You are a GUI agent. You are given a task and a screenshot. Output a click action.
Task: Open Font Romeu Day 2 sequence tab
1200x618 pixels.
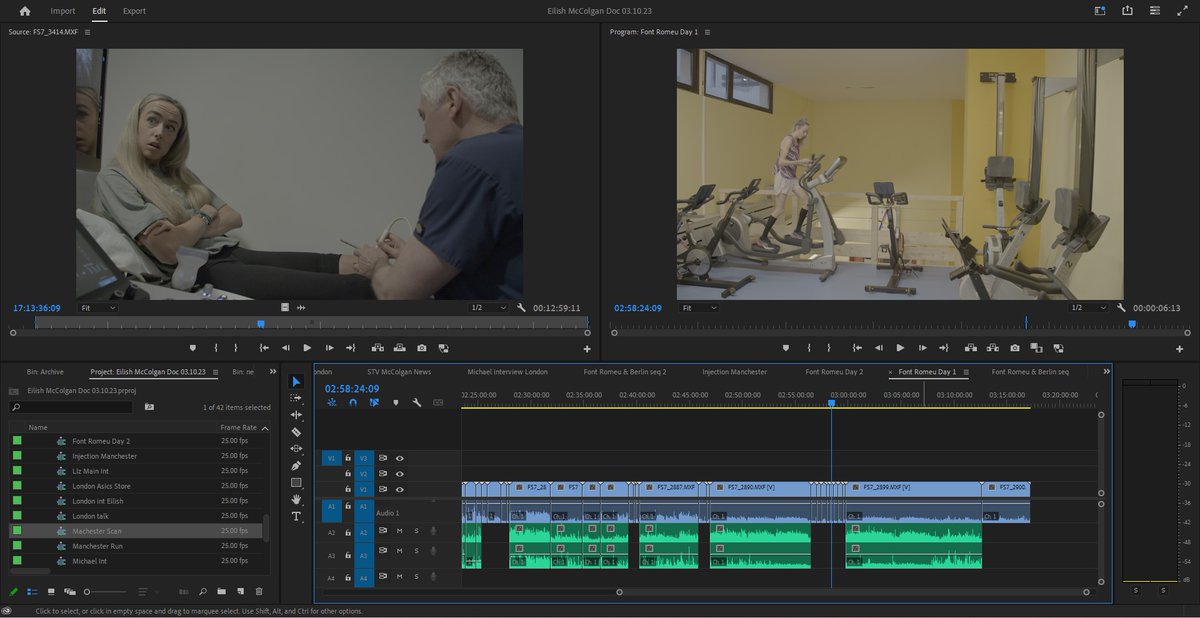[834, 372]
